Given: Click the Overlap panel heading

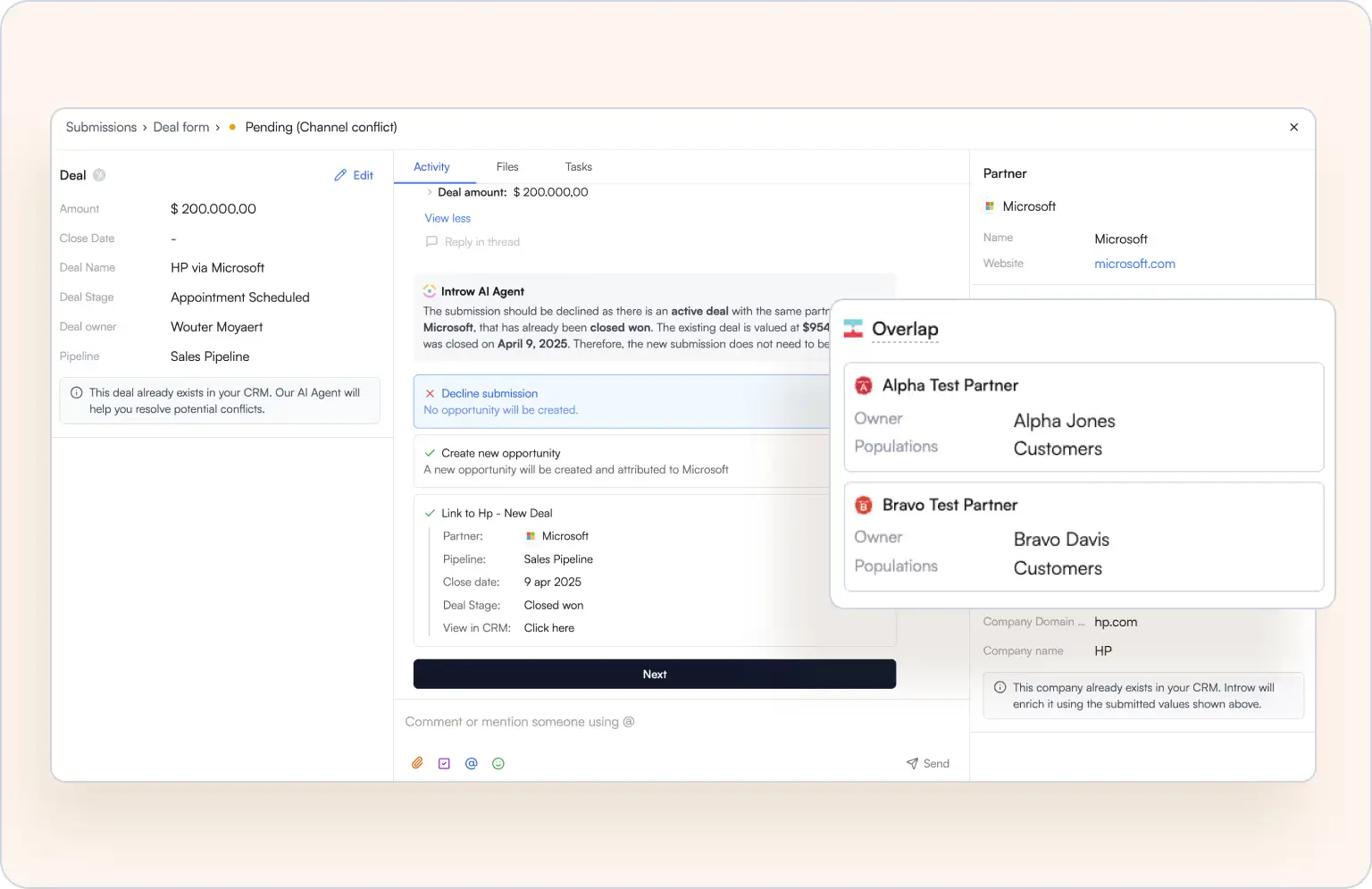Looking at the screenshot, I should (x=905, y=329).
